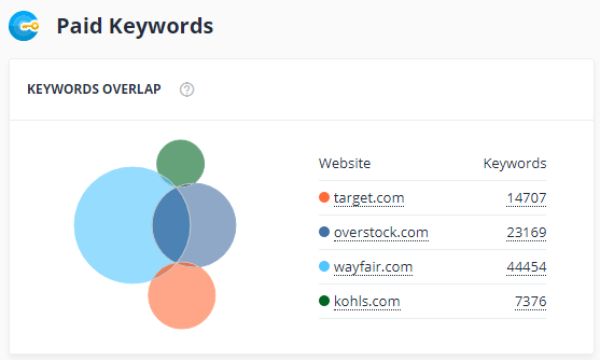
Task: Click the dark blue overstock.com legend dot
Action: coord(324,232)
